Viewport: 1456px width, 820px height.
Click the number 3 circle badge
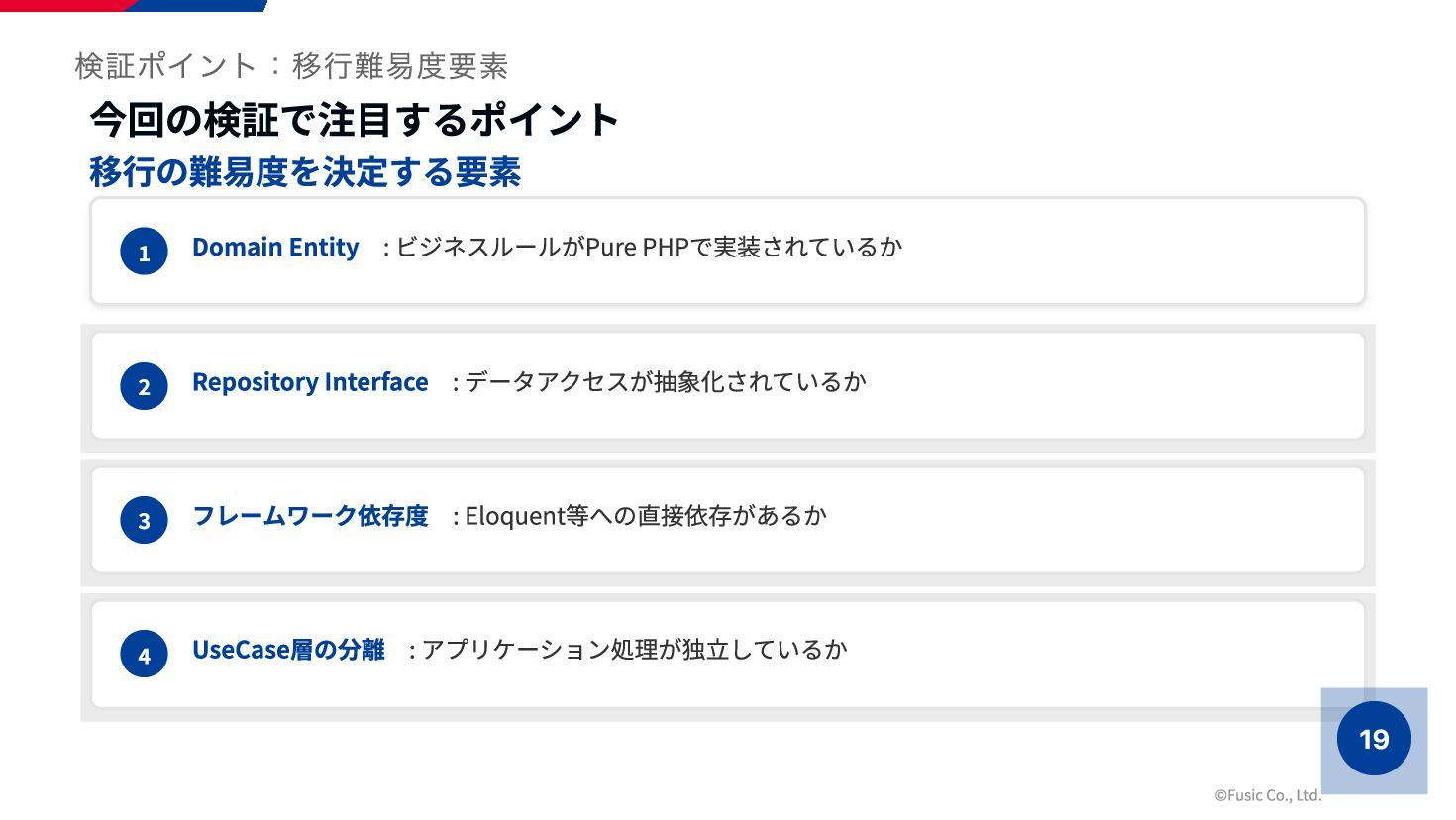pyautogui.click(x=144, y=520)
